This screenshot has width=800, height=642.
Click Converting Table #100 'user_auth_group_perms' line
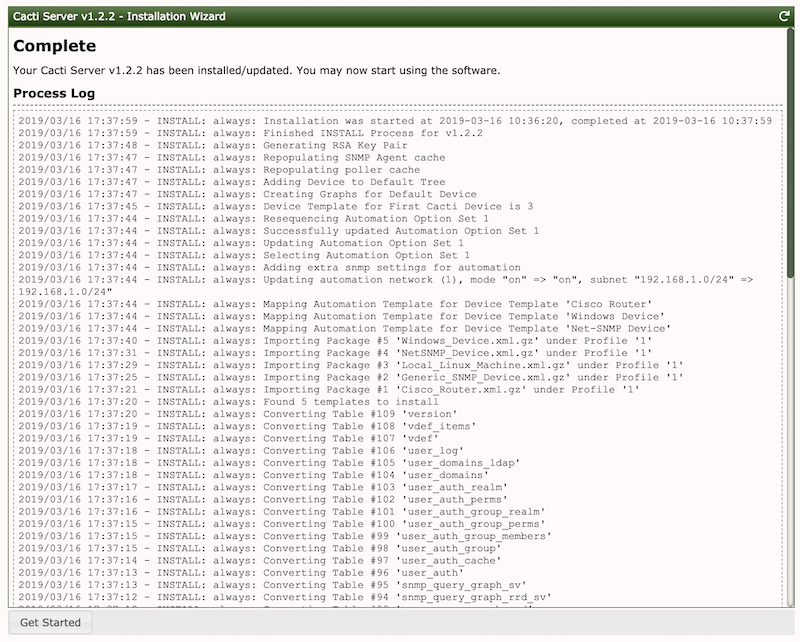pyautogui.click(x=282, y=525)
